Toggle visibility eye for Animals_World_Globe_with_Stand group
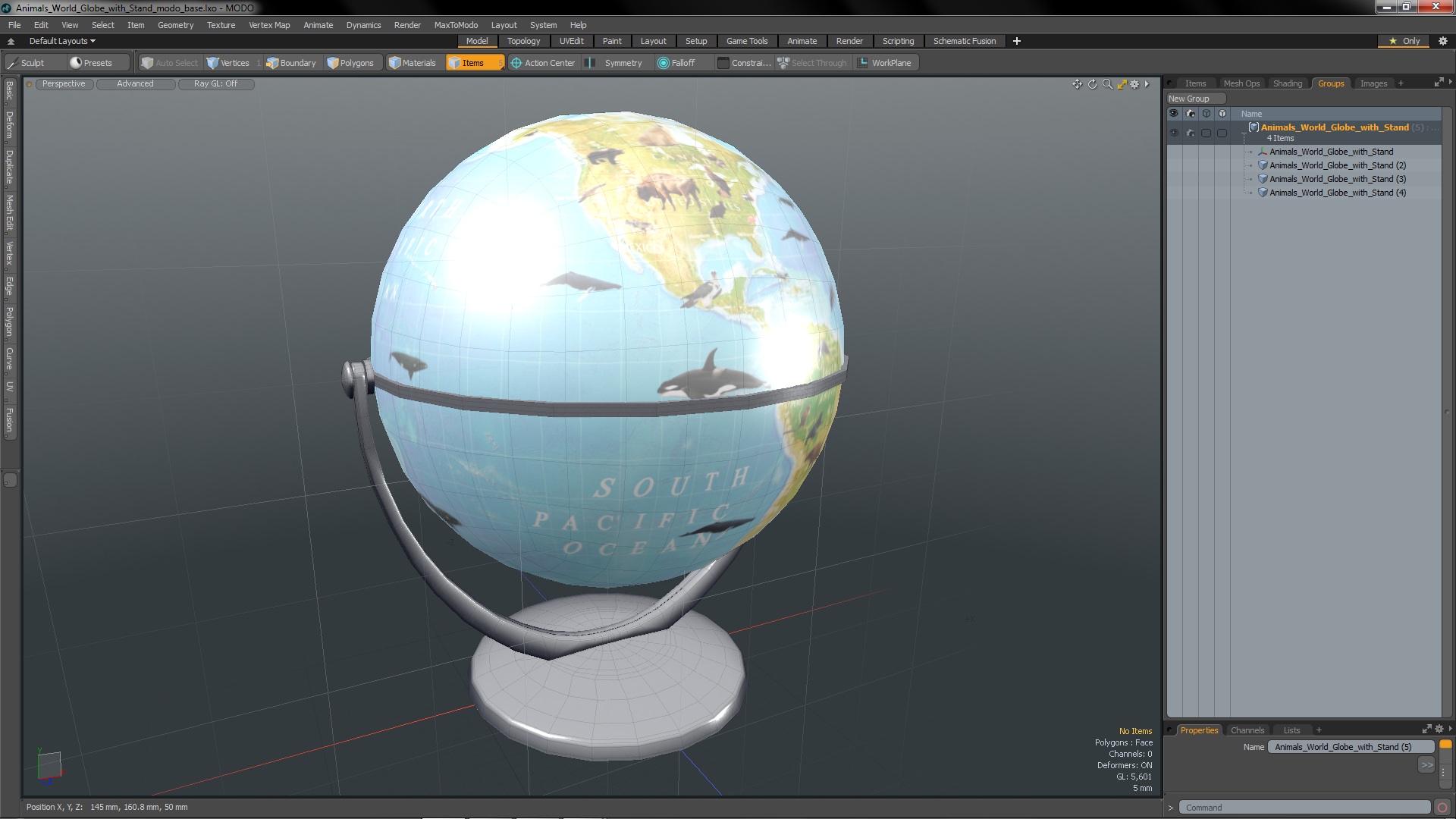 pyautogui.click(x=1174, y=133)
